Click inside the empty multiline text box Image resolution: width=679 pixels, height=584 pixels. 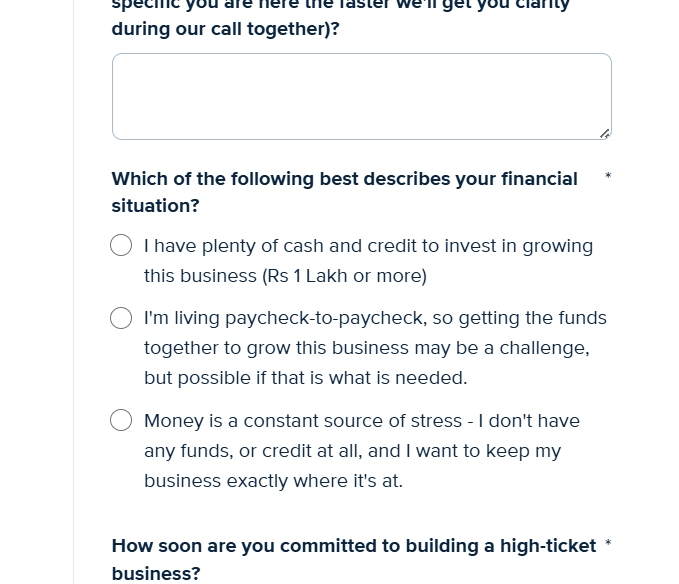tap(362, 97)
